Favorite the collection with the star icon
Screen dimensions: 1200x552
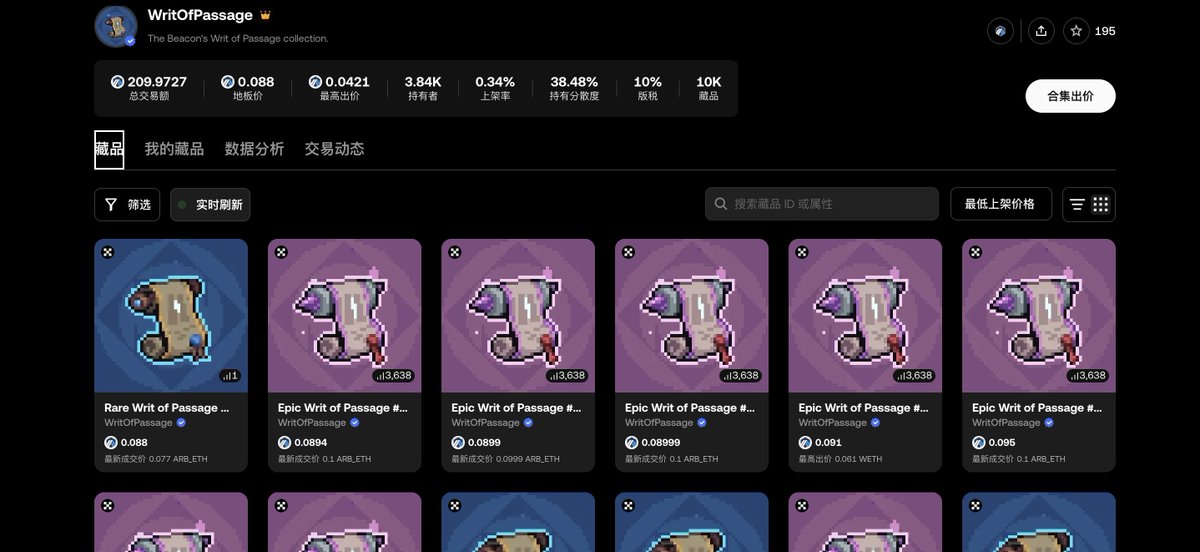coord(1076,31)
